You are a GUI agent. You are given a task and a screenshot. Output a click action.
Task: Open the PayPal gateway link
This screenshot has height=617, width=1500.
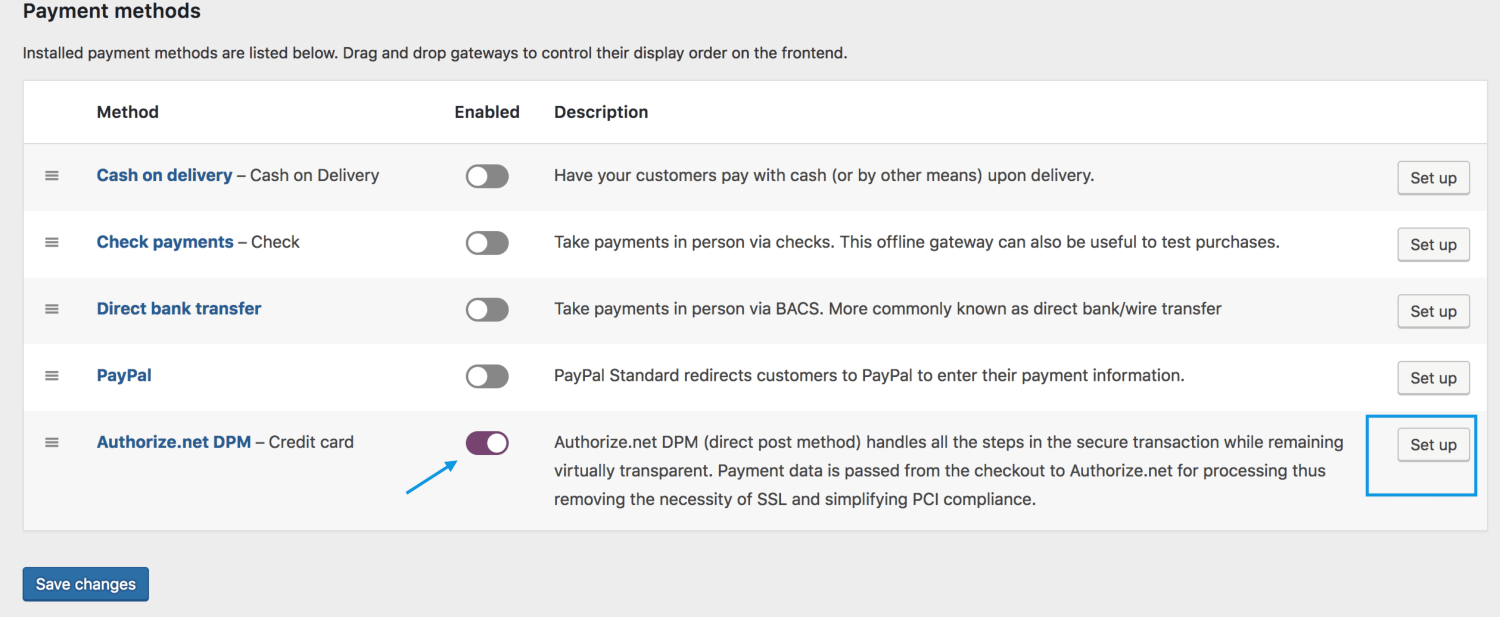click(123, 375)
